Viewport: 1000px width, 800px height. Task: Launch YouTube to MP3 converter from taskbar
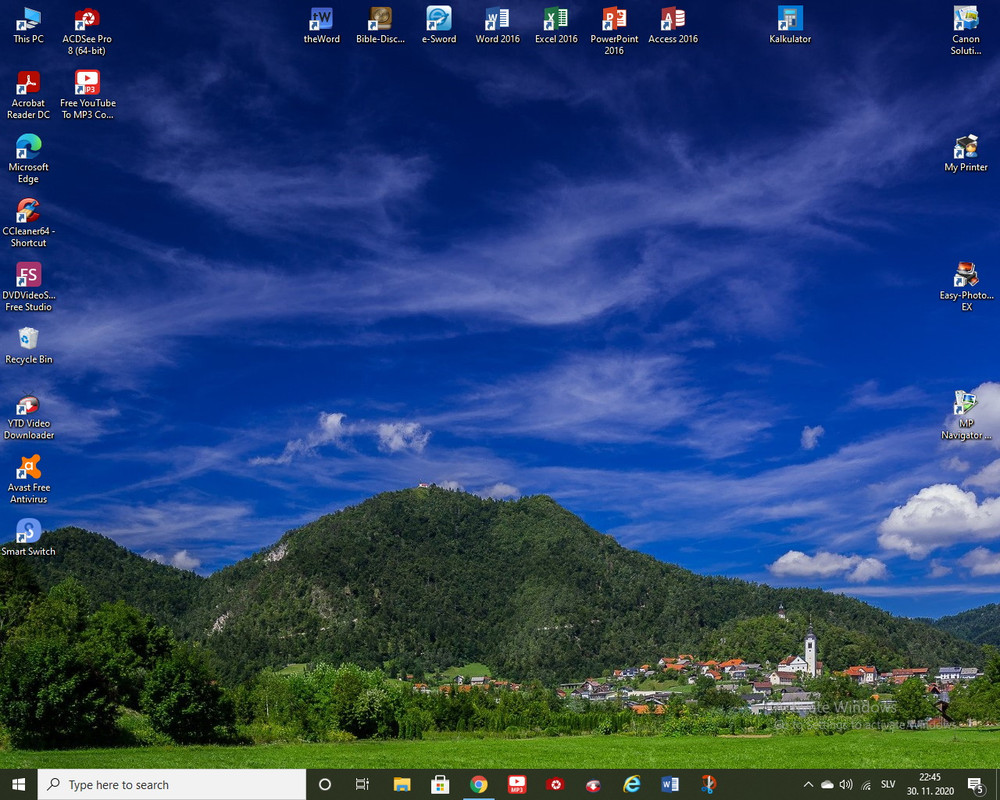coord(517,784)
